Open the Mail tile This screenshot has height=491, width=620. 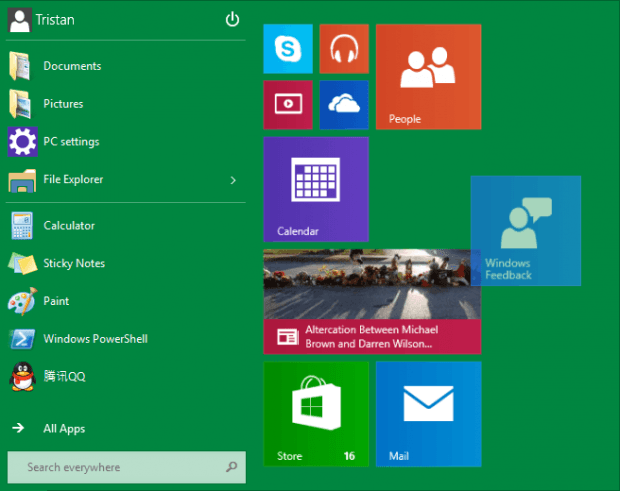[x=428, y=414]
